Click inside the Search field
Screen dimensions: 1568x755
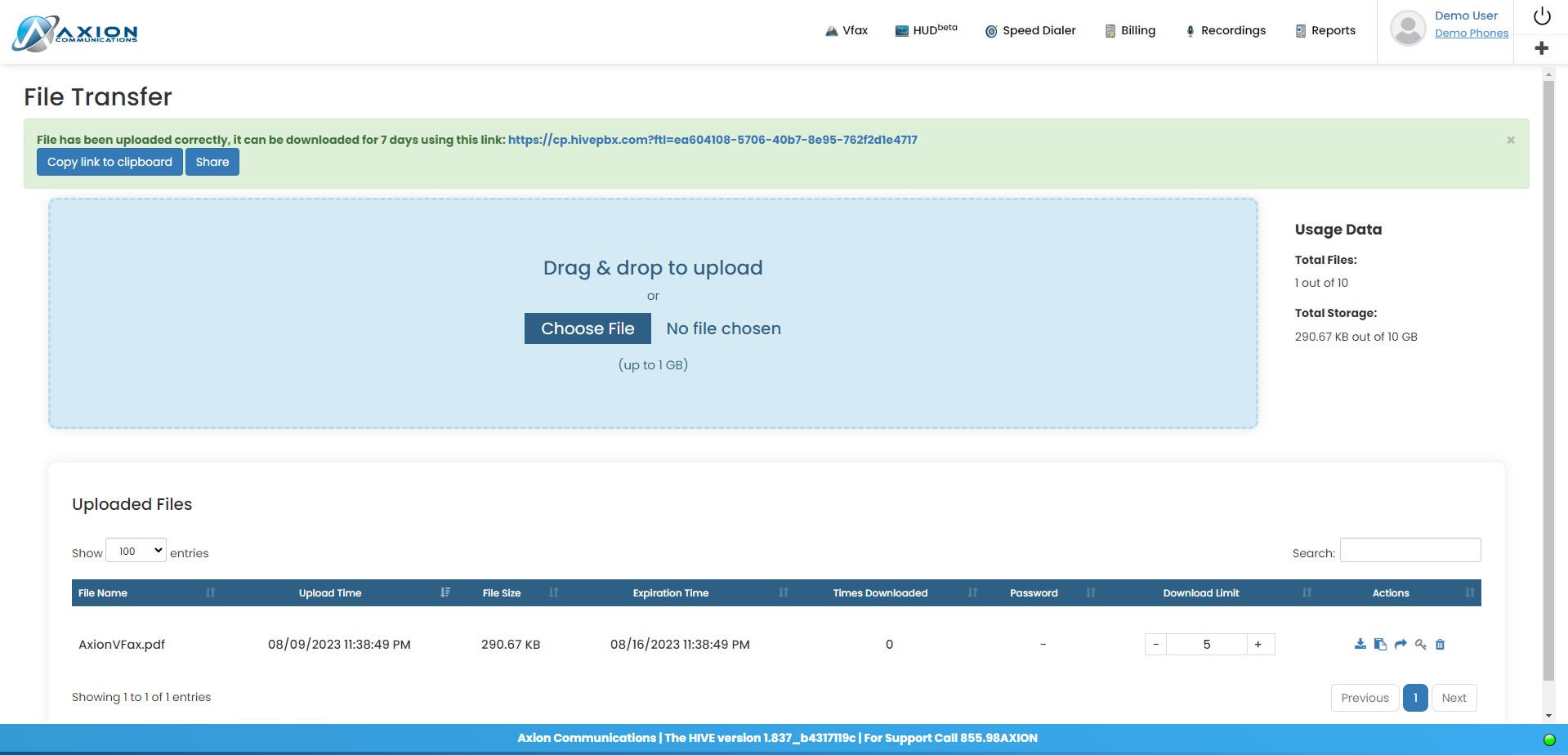pos(1409,550)
